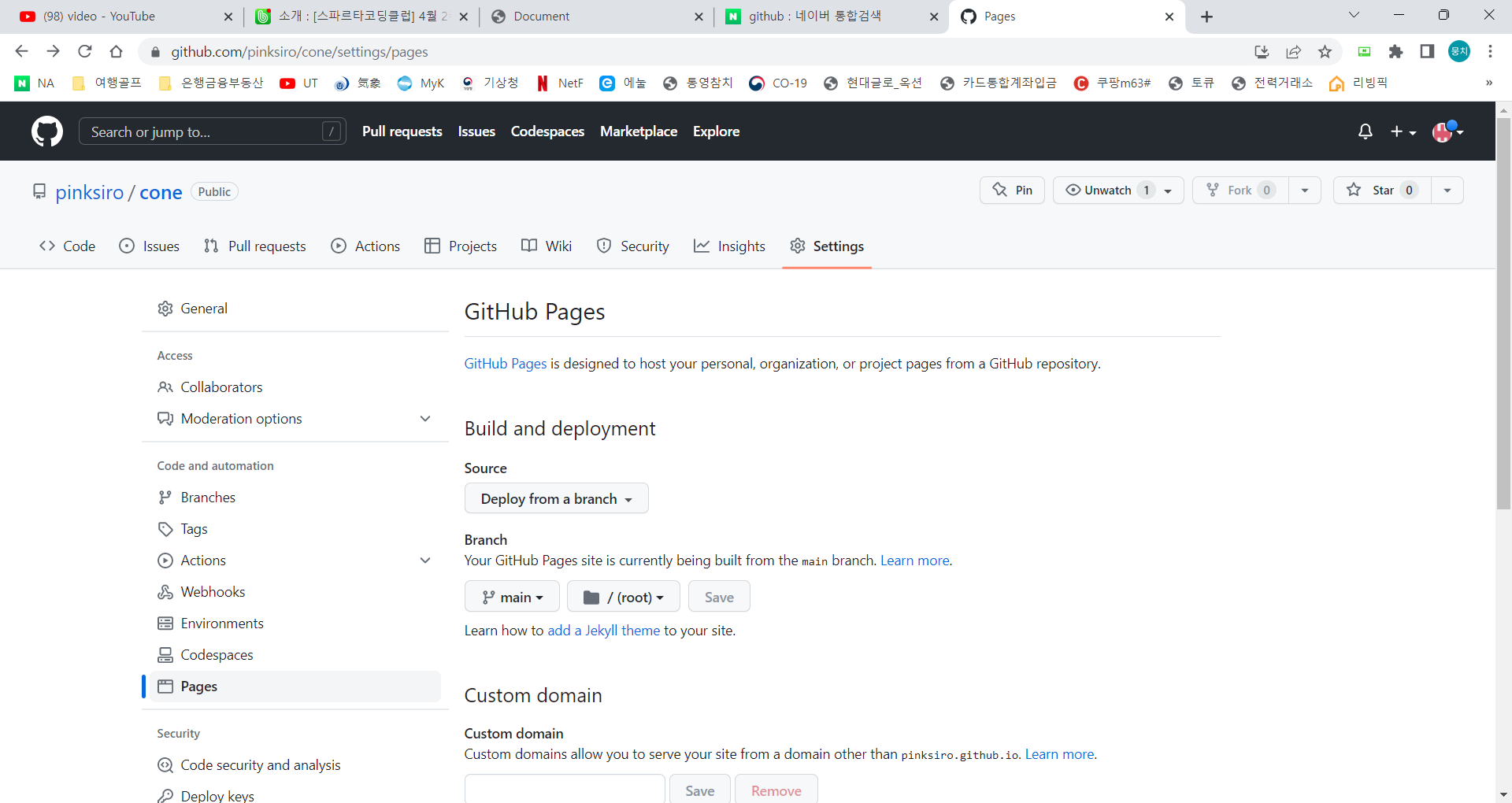Open the main branch selector
Screen dimensions: 1512x803
(x=512, y=597)
